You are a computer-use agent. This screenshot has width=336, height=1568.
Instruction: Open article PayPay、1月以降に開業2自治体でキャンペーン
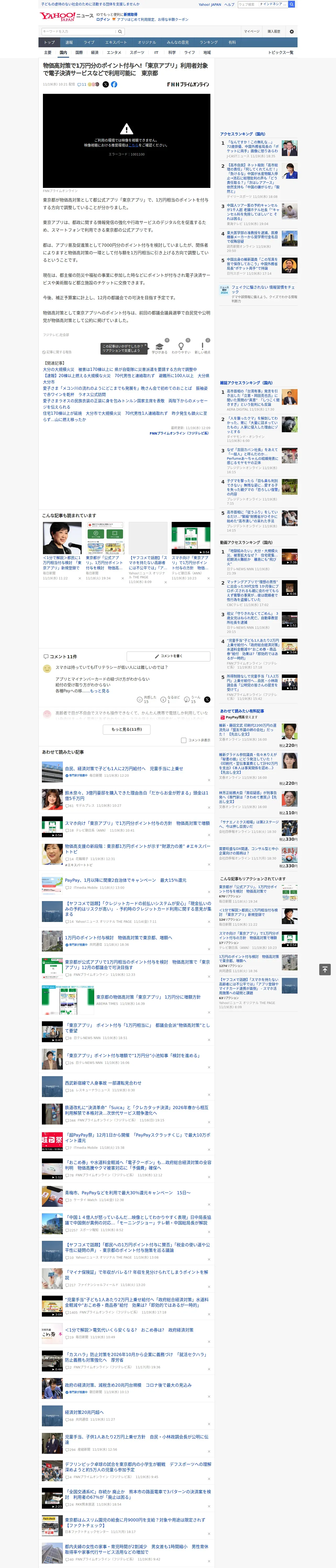[x=126, y=880]
